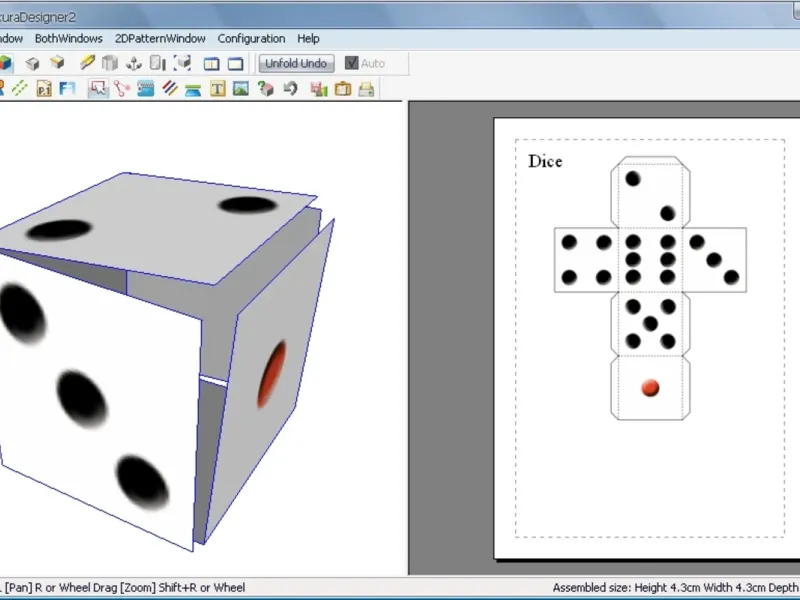Click the green dashed lines icon

19,88
